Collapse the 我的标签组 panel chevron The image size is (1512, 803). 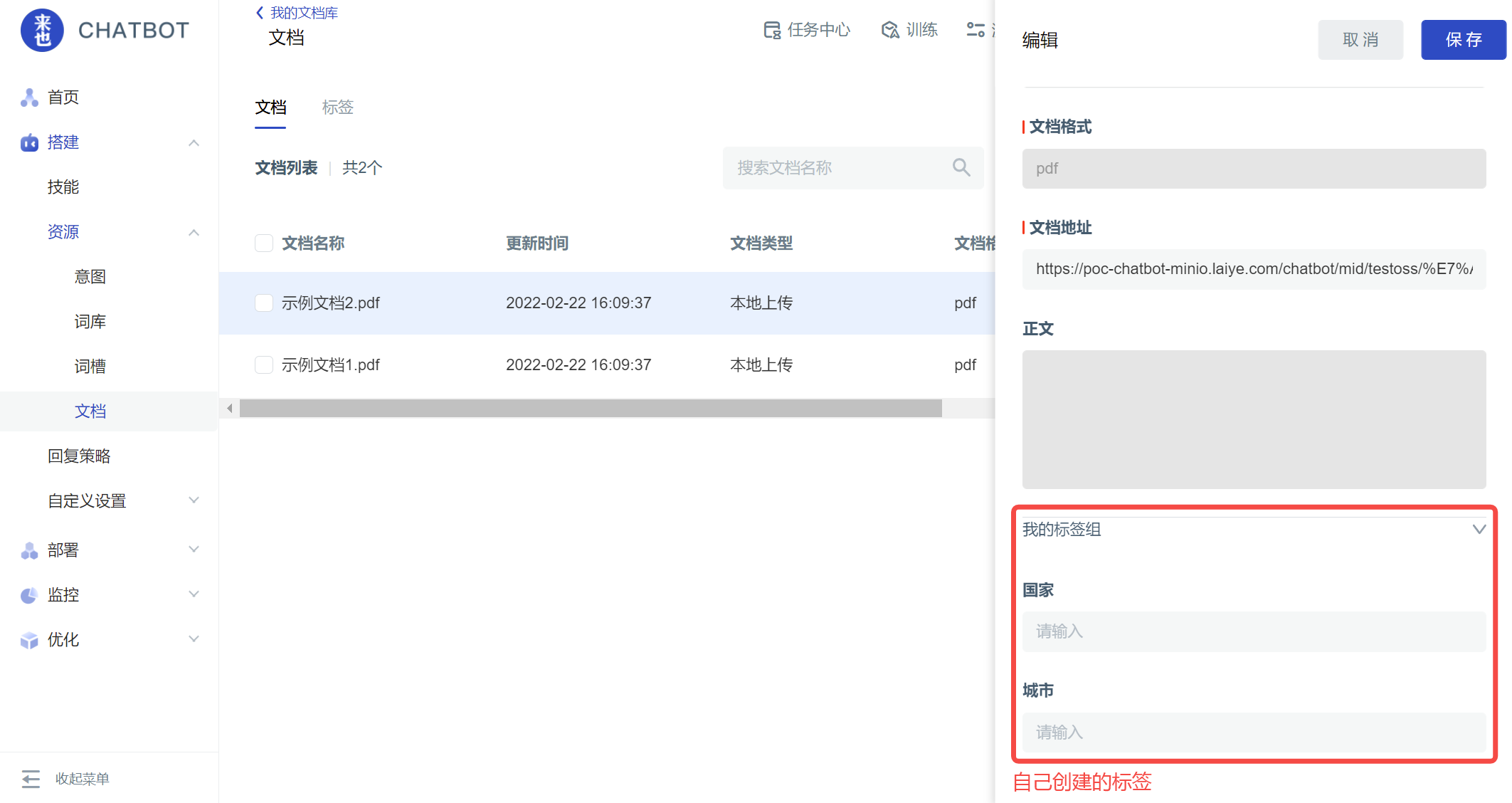tap(1479, 530)
